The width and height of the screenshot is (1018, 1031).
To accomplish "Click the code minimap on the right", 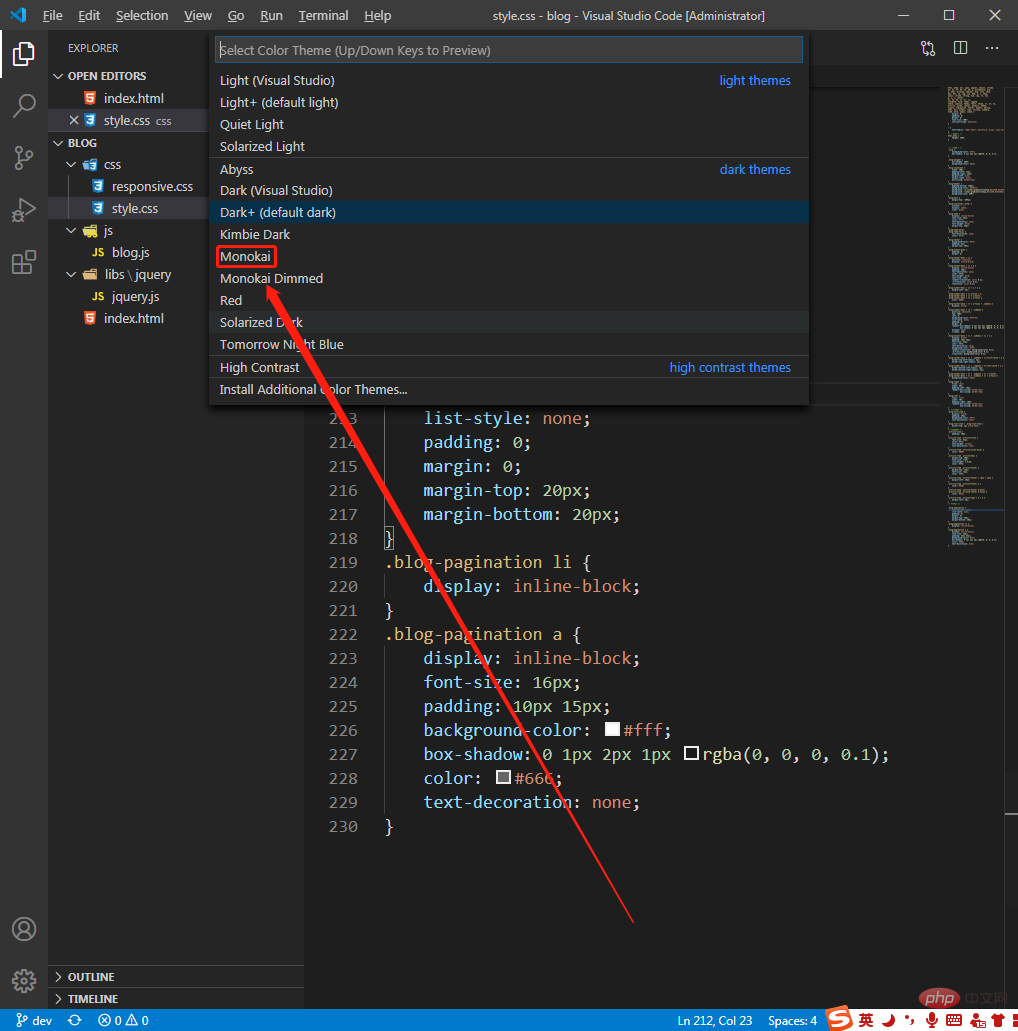I will coord(976,316).
